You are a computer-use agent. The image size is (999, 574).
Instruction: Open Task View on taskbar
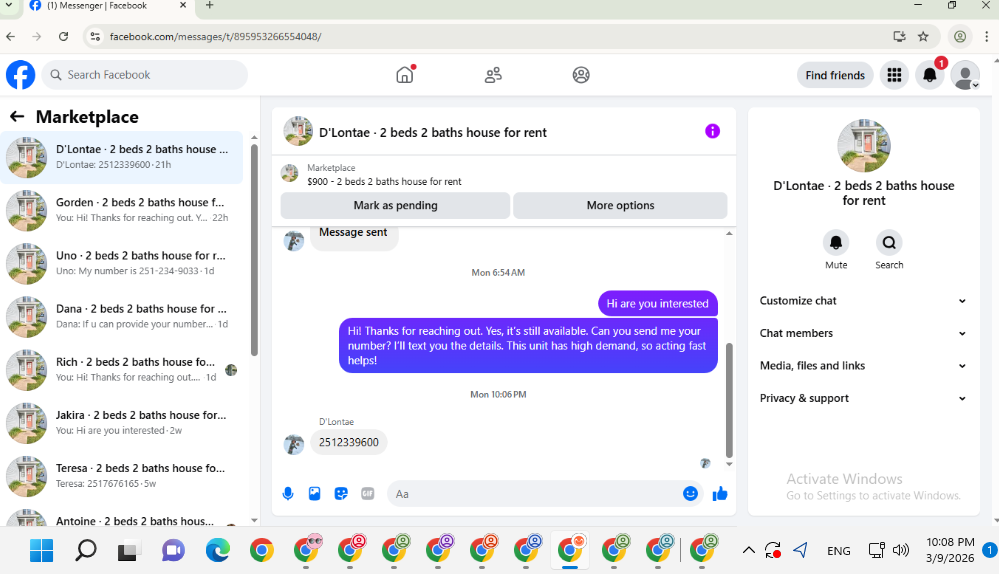click(128, 550)
